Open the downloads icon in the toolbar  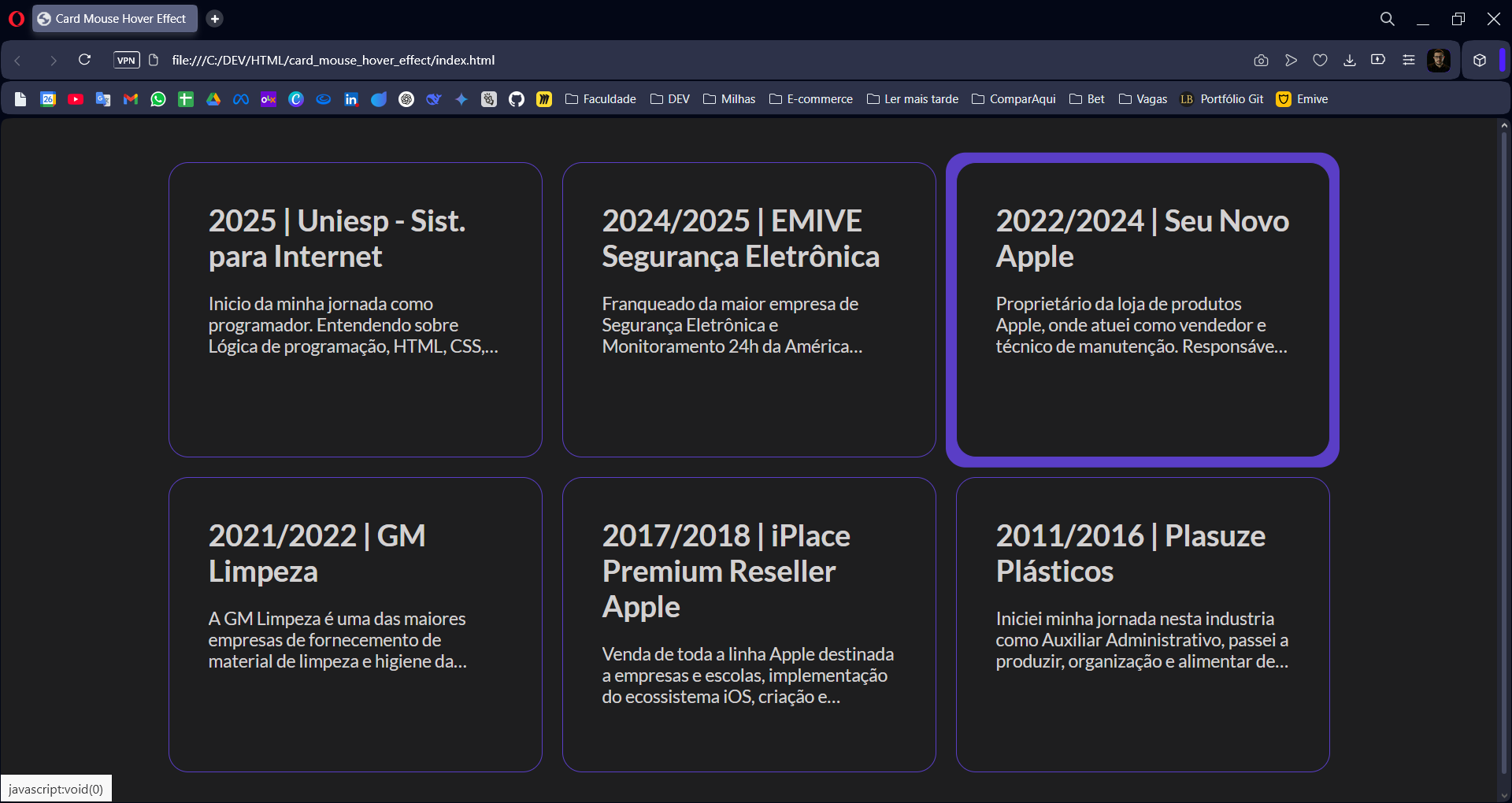pos(1350,61)
